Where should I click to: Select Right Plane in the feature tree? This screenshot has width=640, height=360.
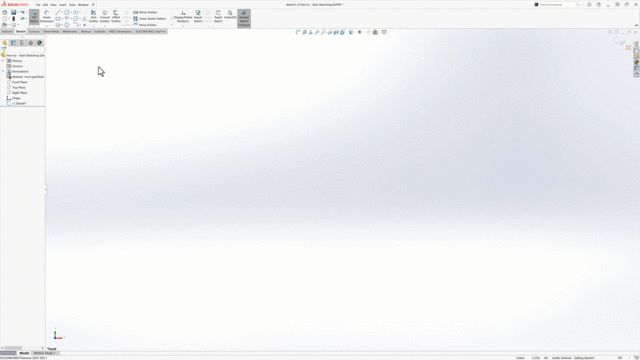pos(17,93)
